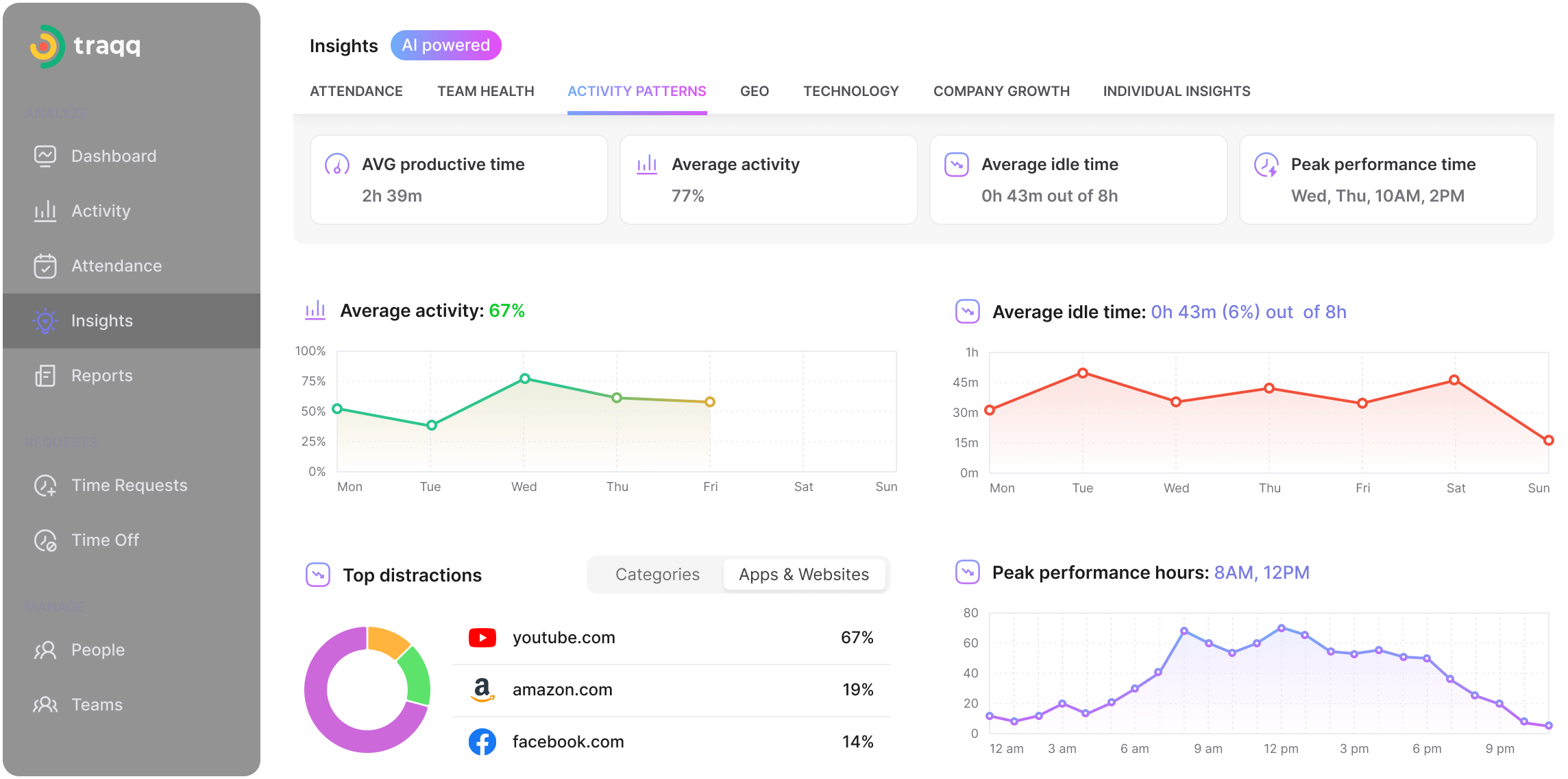Click the Time Off sidebar icon
This screenshot has width=1568, height=779.
click(45, 540)
